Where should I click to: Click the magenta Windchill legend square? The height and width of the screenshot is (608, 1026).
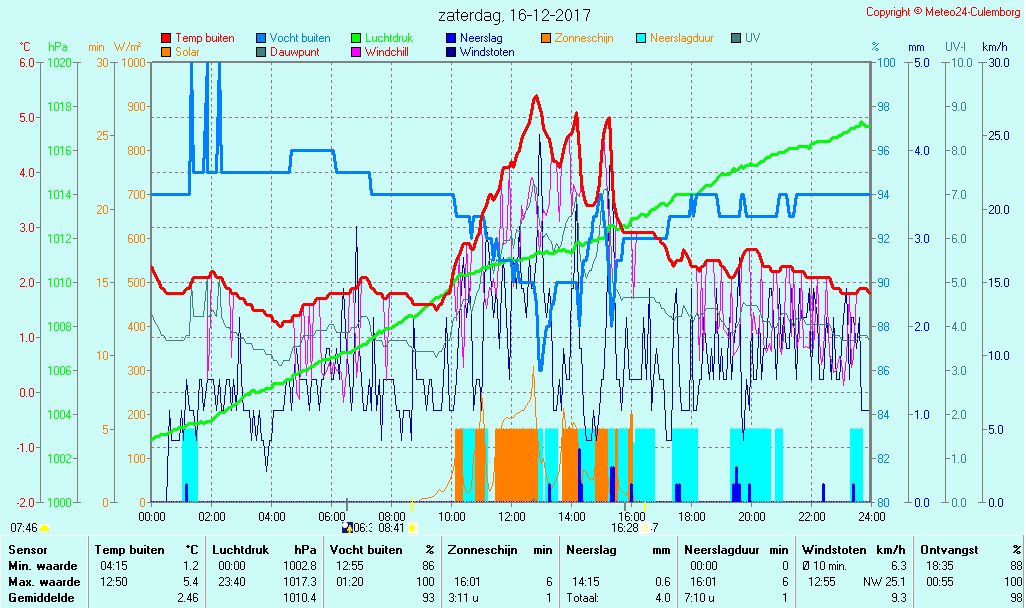click(356, 52)
